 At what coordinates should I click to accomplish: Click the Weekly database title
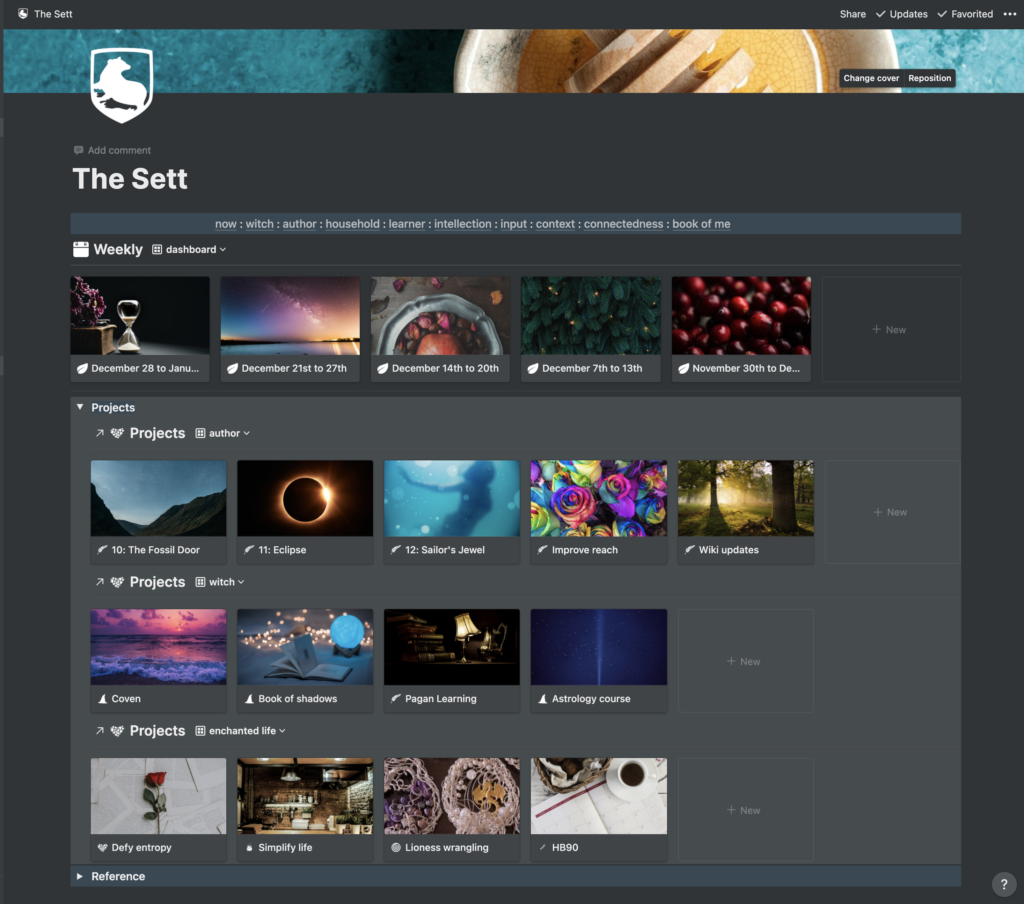click(118, 250)
